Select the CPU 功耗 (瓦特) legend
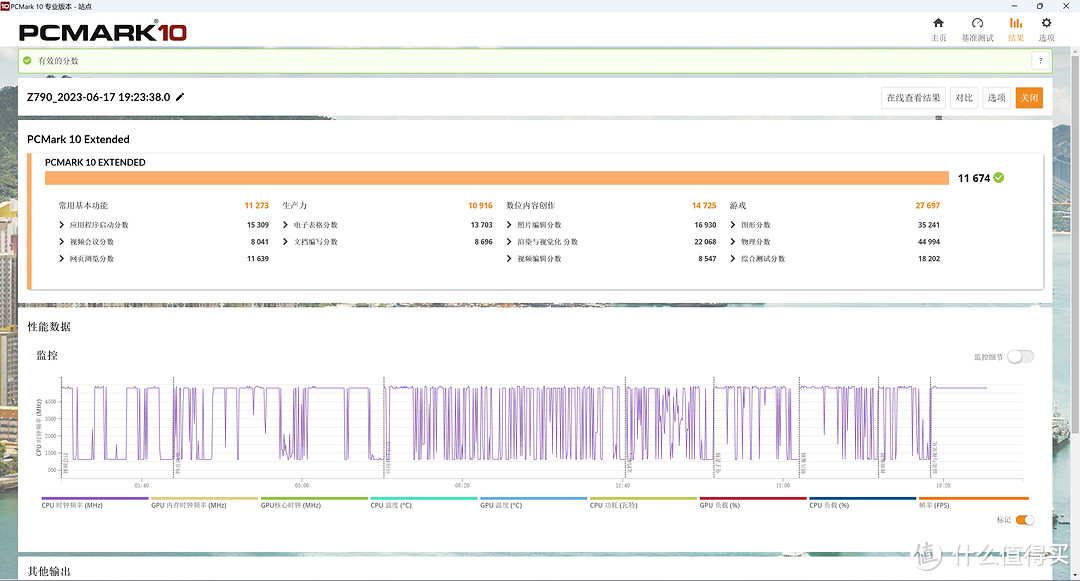1080x581 pixels. coord(643,503)
